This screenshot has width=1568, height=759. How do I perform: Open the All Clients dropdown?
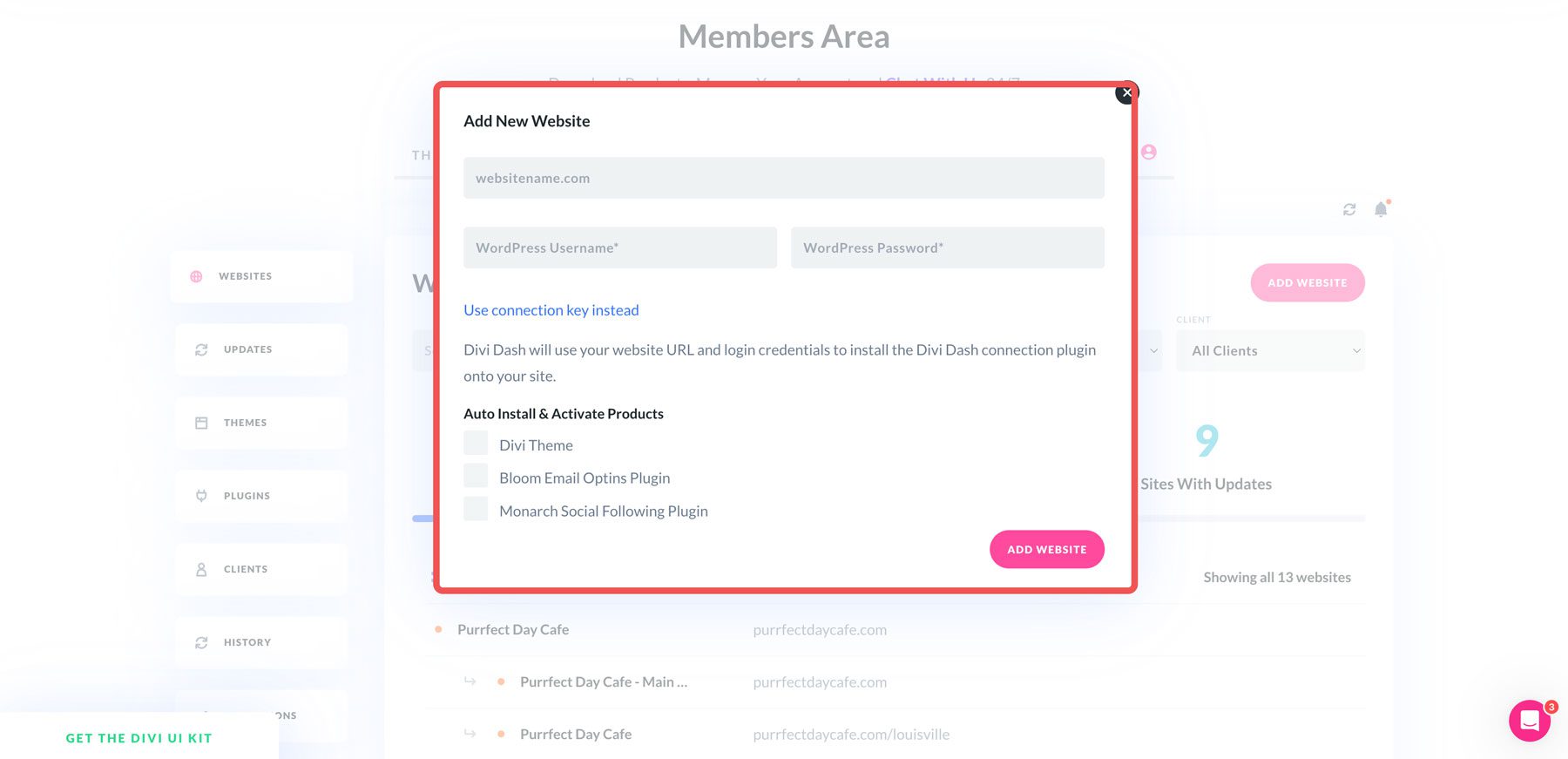pyautogui.click(x=1270, y=350)
